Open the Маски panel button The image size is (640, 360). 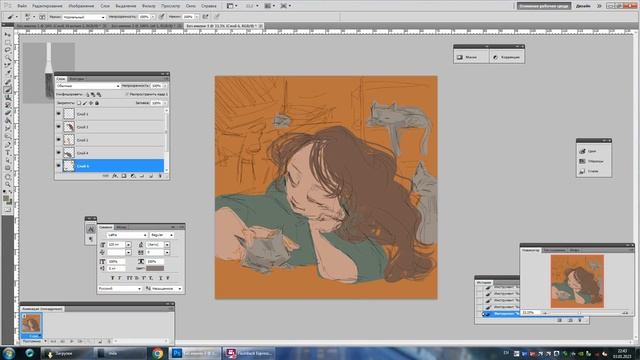[471, 57]
